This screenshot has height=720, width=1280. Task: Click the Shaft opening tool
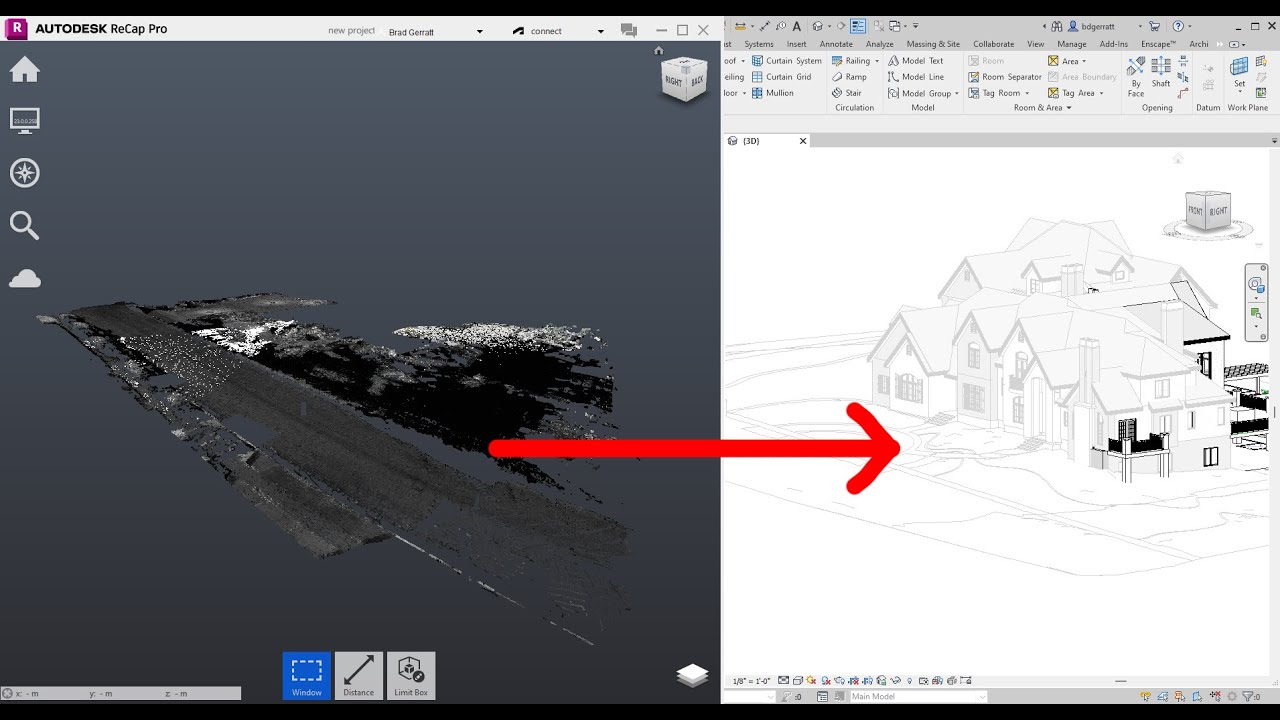1161,72
